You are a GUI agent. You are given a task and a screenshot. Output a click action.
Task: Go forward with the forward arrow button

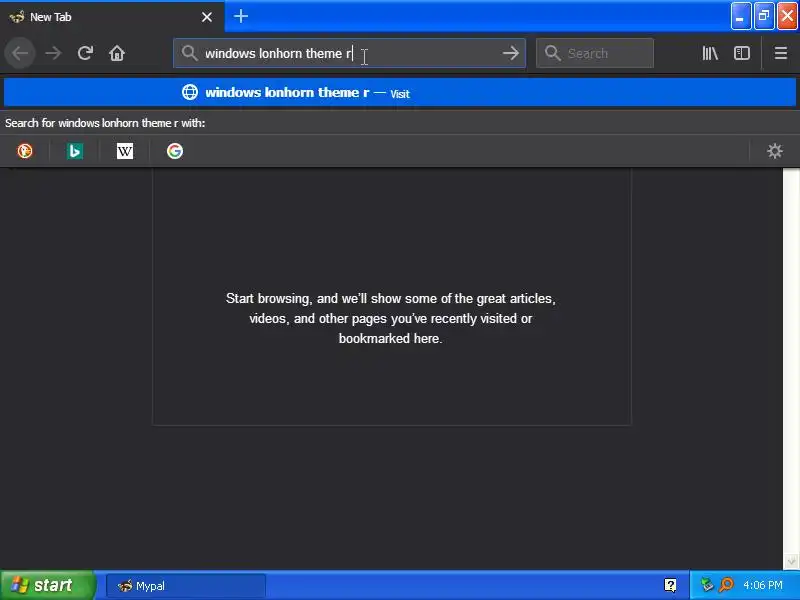tap(53, 53)
